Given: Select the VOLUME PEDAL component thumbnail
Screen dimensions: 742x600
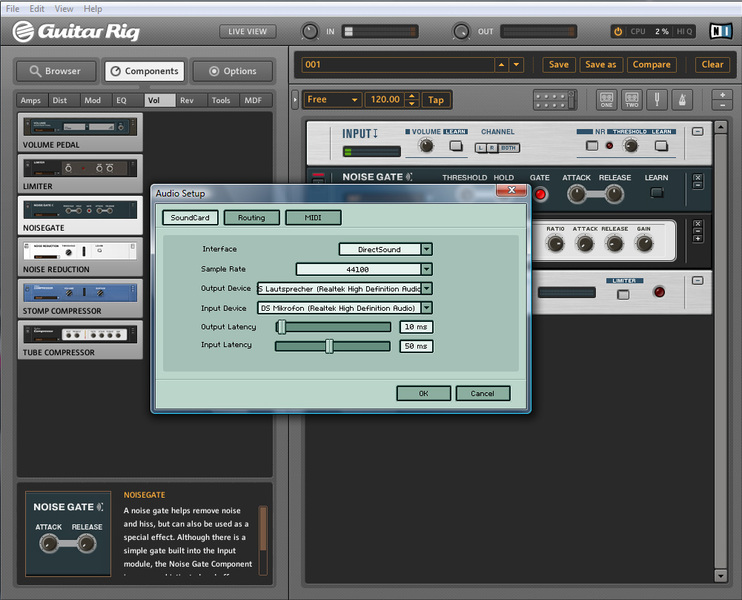Looking at the screenshot, I should click(x=80, y=132).
